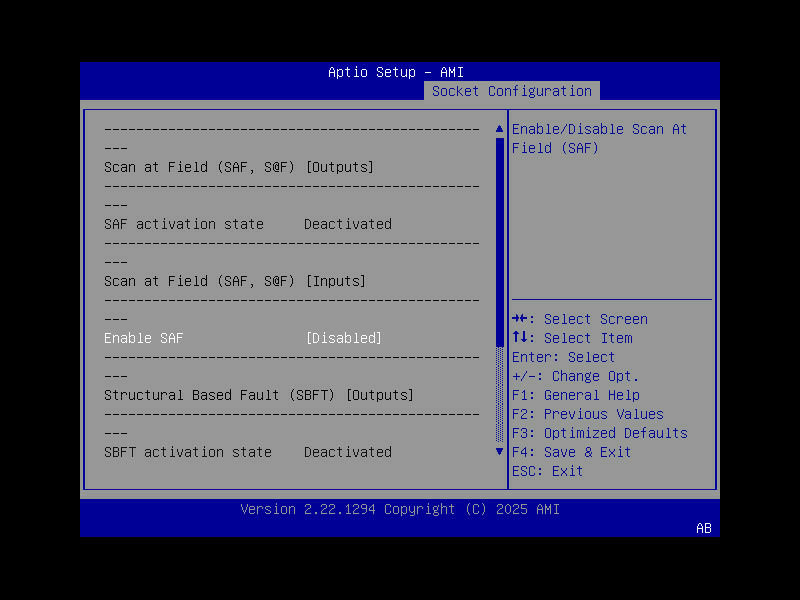Click the AB vendor mark bottom right
This screenshot has height=600, width=800.
(x=703, y=529)
